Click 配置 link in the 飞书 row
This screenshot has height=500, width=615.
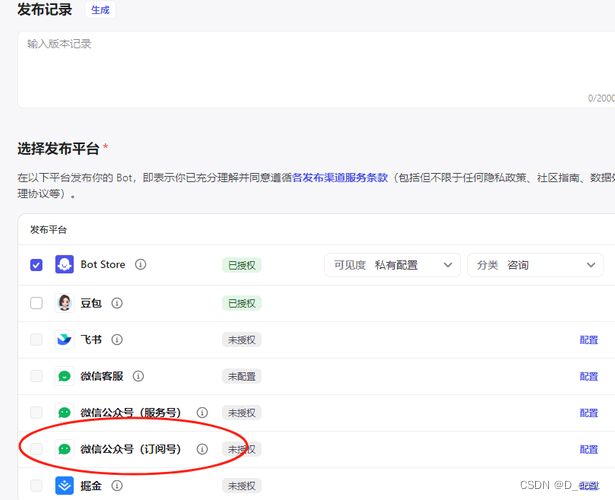pyautogui.click(x=589, y=340)
